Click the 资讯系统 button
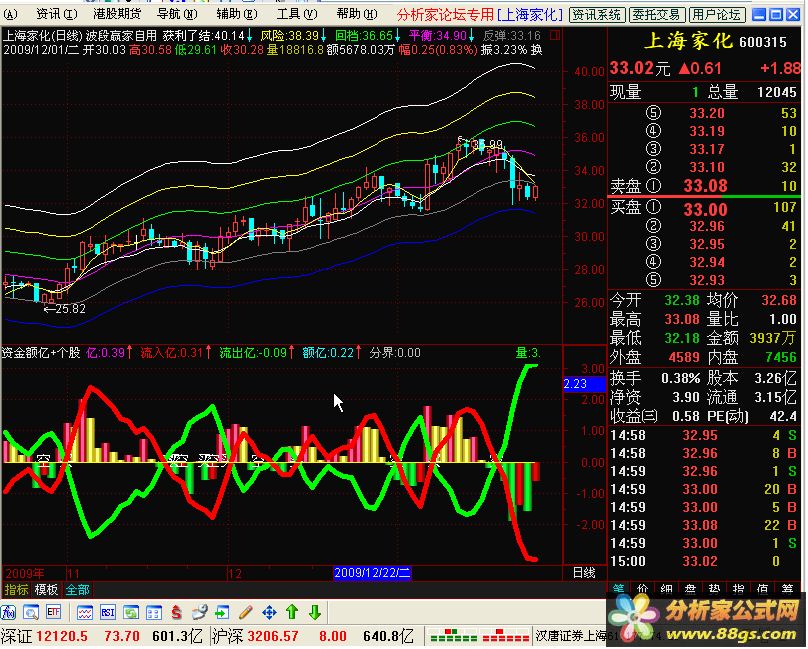 (597, 15)
